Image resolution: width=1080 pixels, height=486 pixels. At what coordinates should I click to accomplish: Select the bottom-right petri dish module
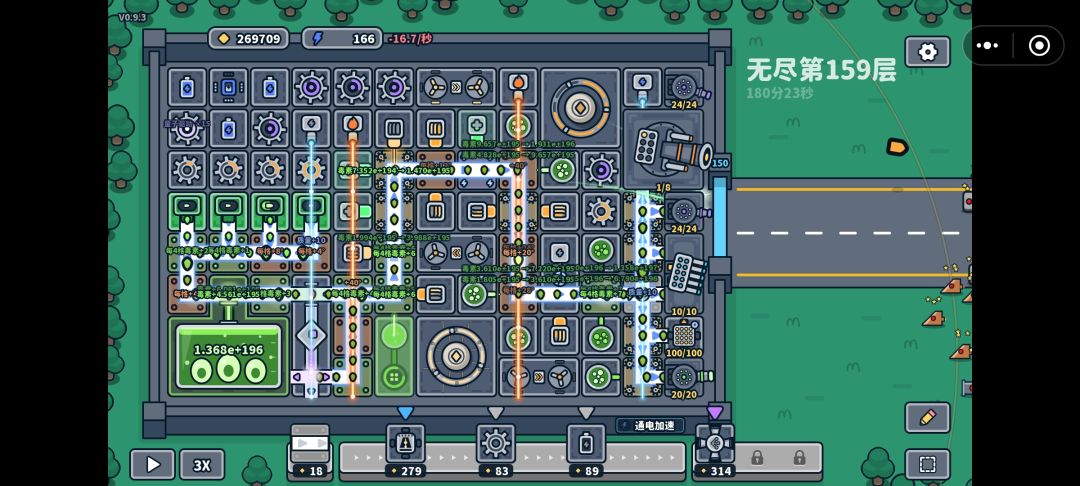(601, 377)
